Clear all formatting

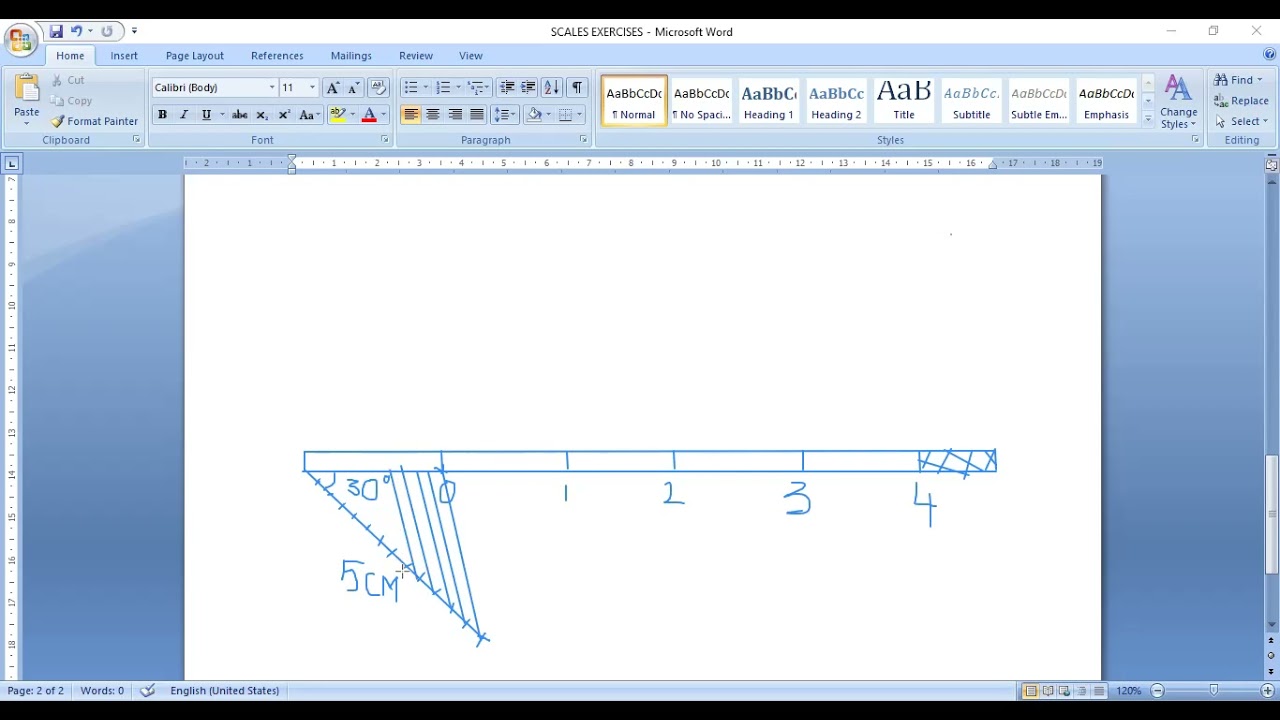[x=378, y=88]
